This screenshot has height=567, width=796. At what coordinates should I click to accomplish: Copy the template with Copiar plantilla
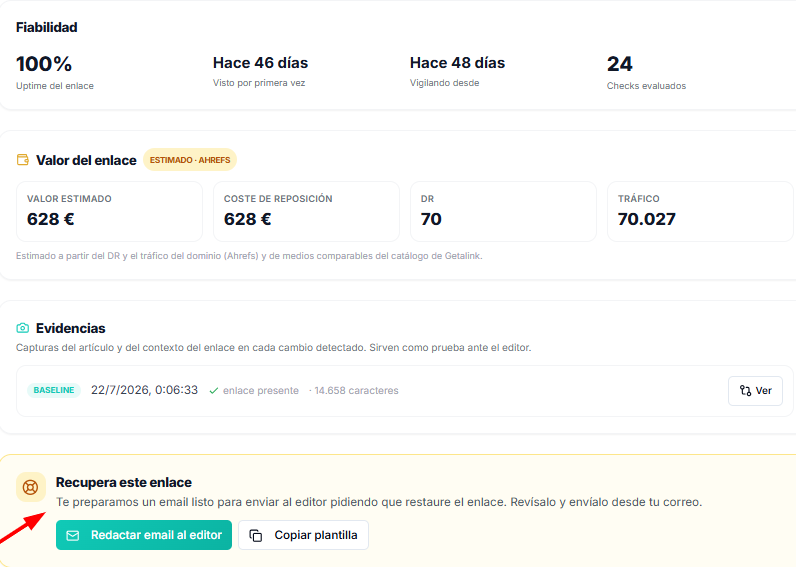[303, 535]
